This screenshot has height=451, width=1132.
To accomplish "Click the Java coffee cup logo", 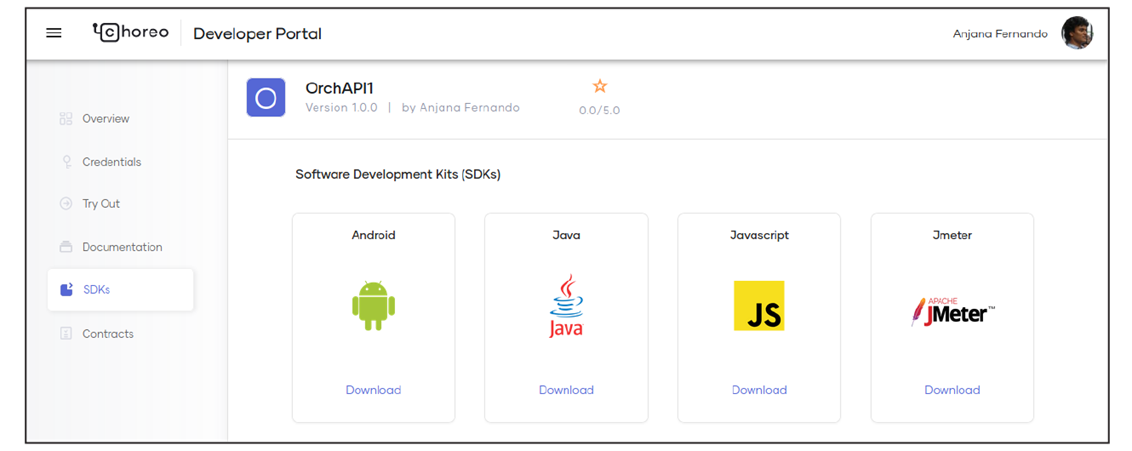I will tap(566, 305).
